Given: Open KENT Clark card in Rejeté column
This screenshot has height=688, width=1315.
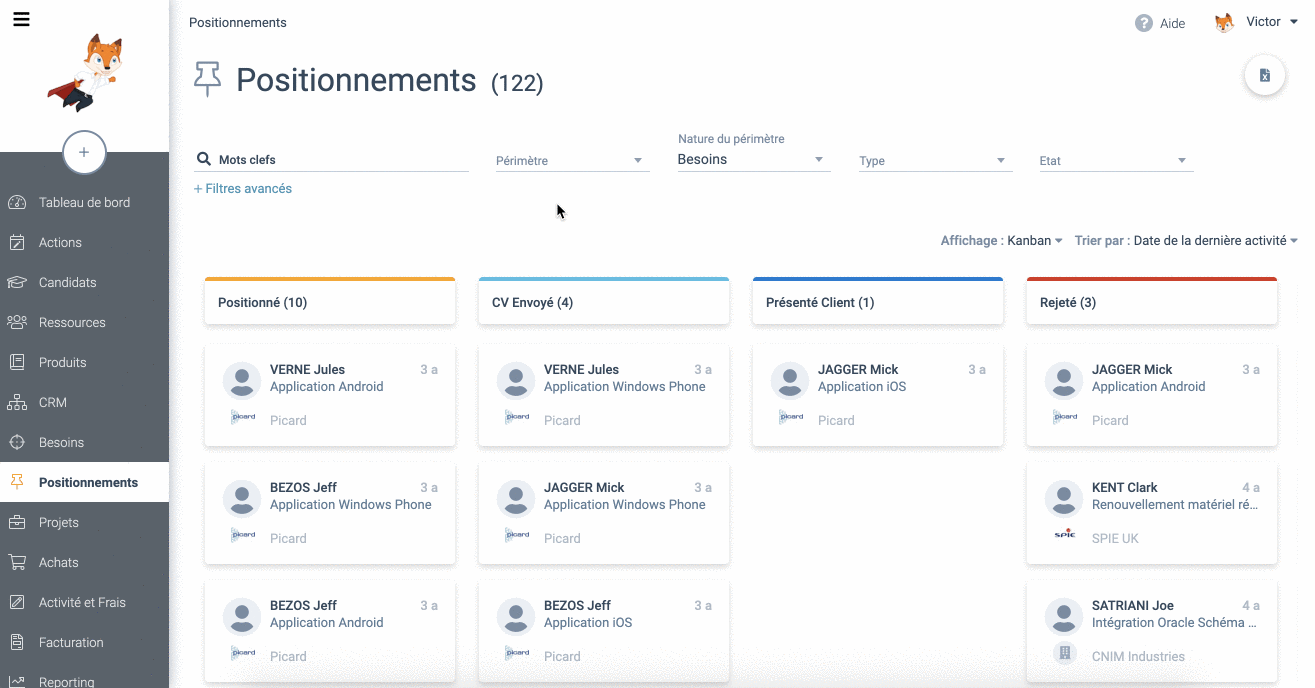Looking at the screenshot, I should [x=1151, y=512].
